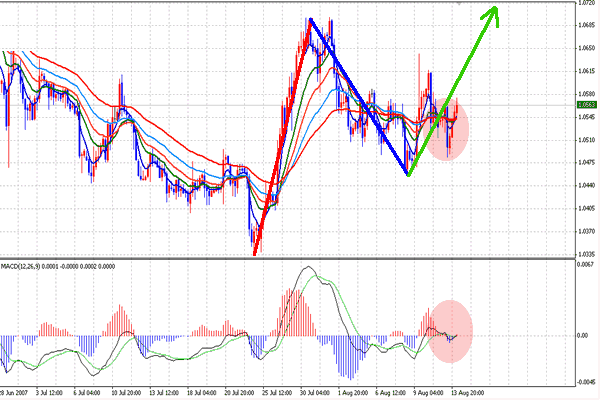Click the green current price tag on the price axis
This screenshot has height=400, width=600.
click(x=587, y=105)
